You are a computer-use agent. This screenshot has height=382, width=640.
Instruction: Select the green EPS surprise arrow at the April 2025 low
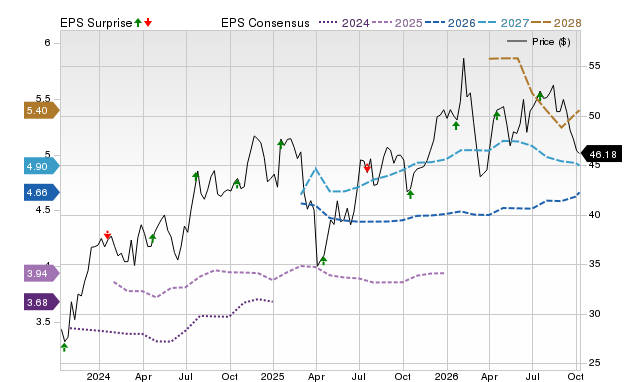[x=323, y=260]
